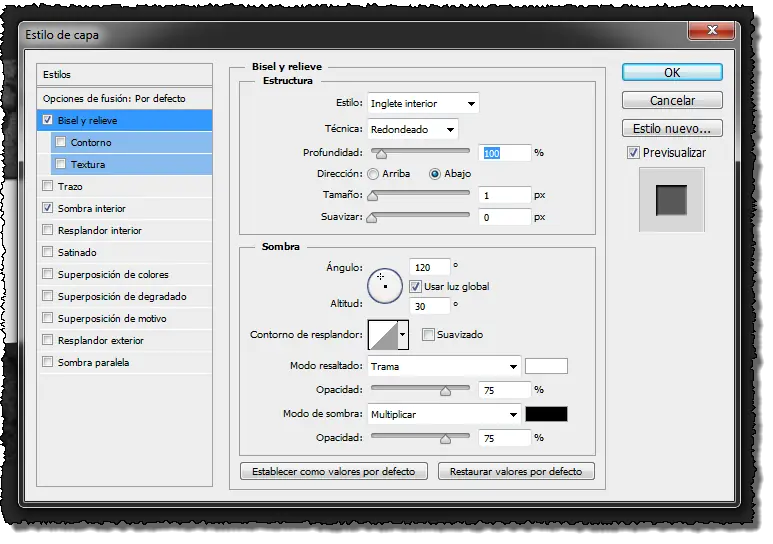Click the style preview thumbnail square
The width and height of the screenshot is (773, 544).
pos(671,200)
